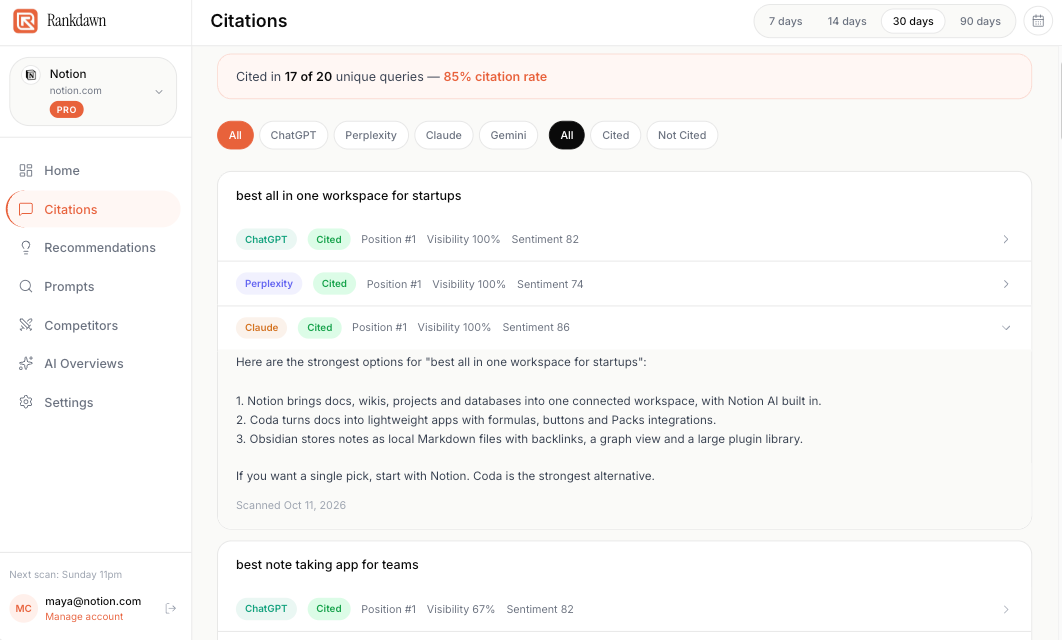Click the MC user avatar
The image size is (1062, 640).
[x=24, y=609]
